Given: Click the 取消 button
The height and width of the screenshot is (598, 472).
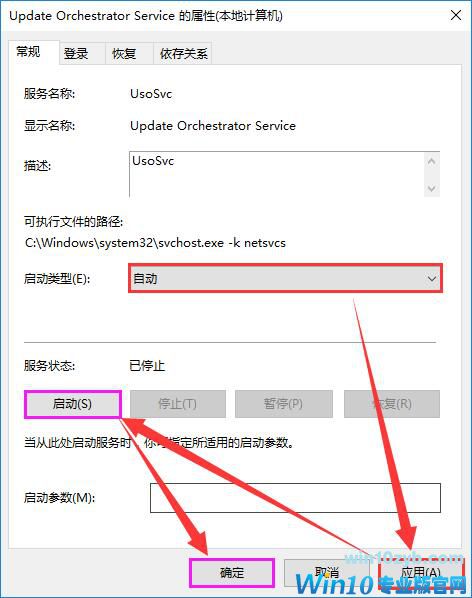Looking at the screenshot, I should tap(326, 572).
